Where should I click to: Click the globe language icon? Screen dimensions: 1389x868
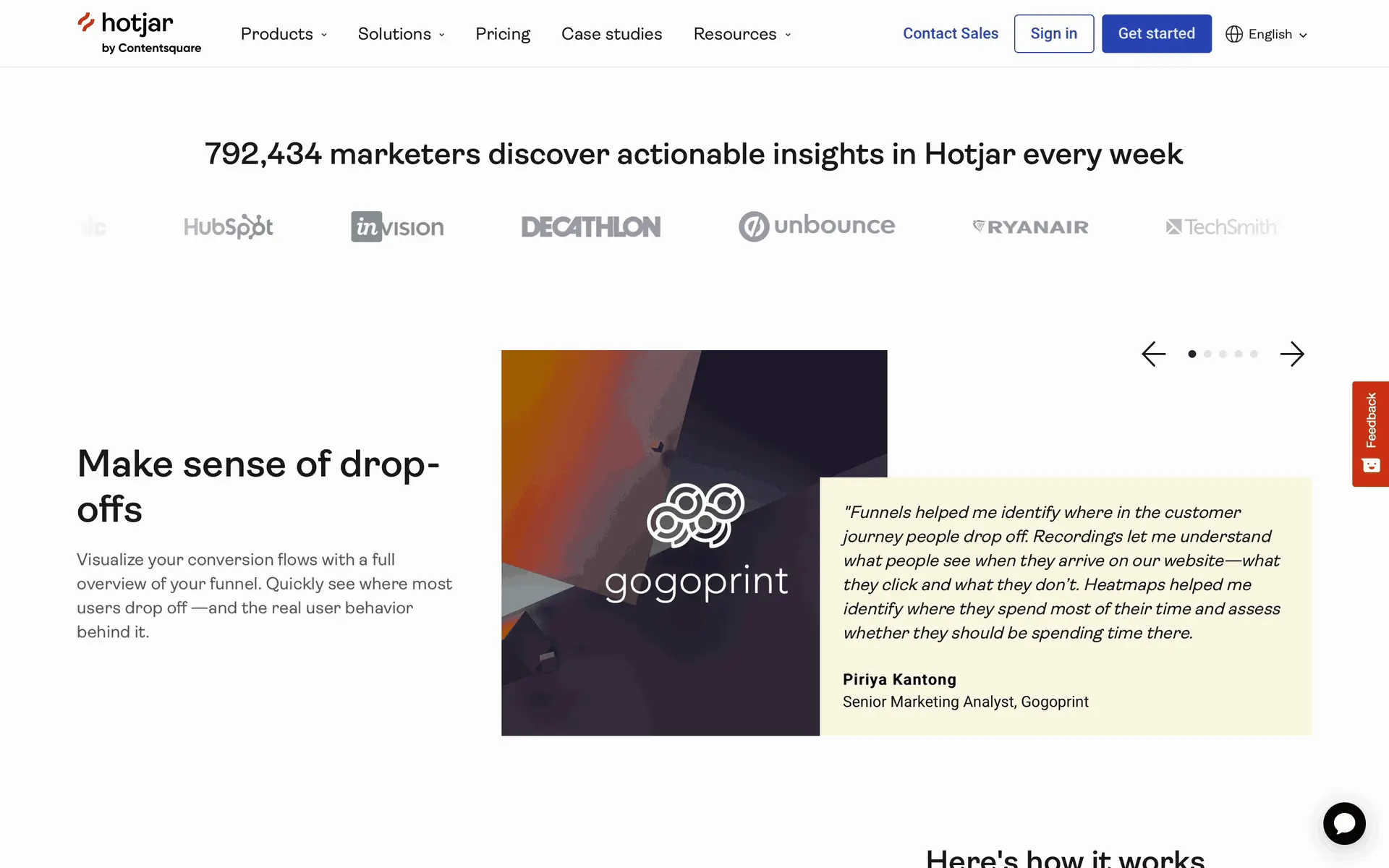click(x=1233, y=34)
